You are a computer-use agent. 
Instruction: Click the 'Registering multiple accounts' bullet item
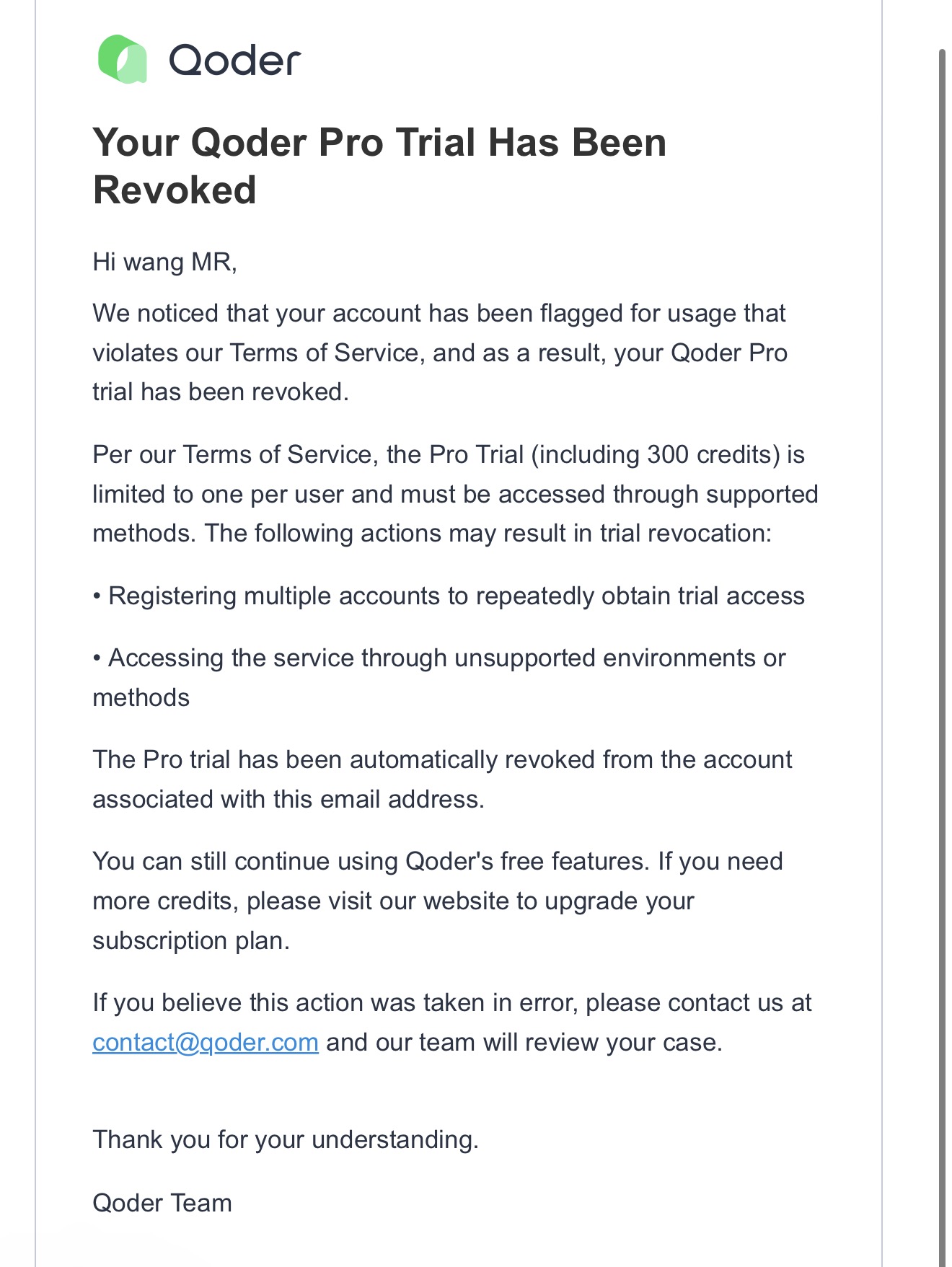coord(449,596)
